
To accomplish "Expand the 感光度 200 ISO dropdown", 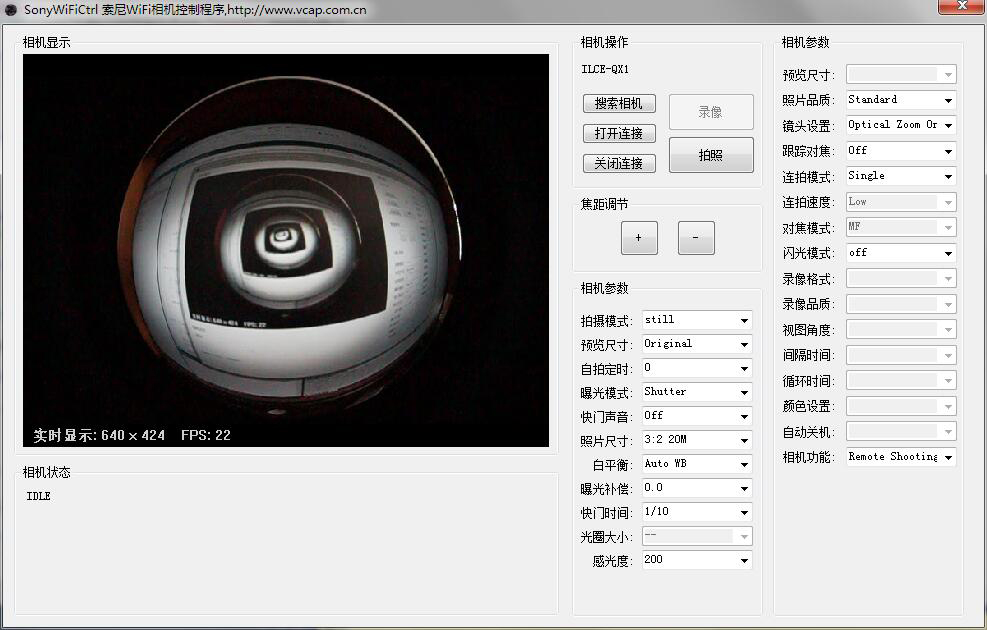I will pos(696,560).
